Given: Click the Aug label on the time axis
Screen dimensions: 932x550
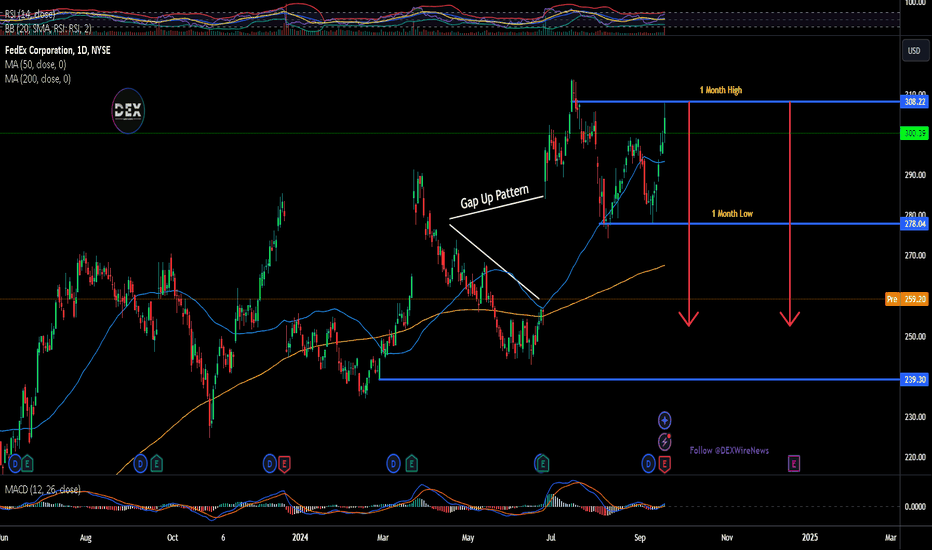Looking at the screenshot, I should (x=86, y=538).
